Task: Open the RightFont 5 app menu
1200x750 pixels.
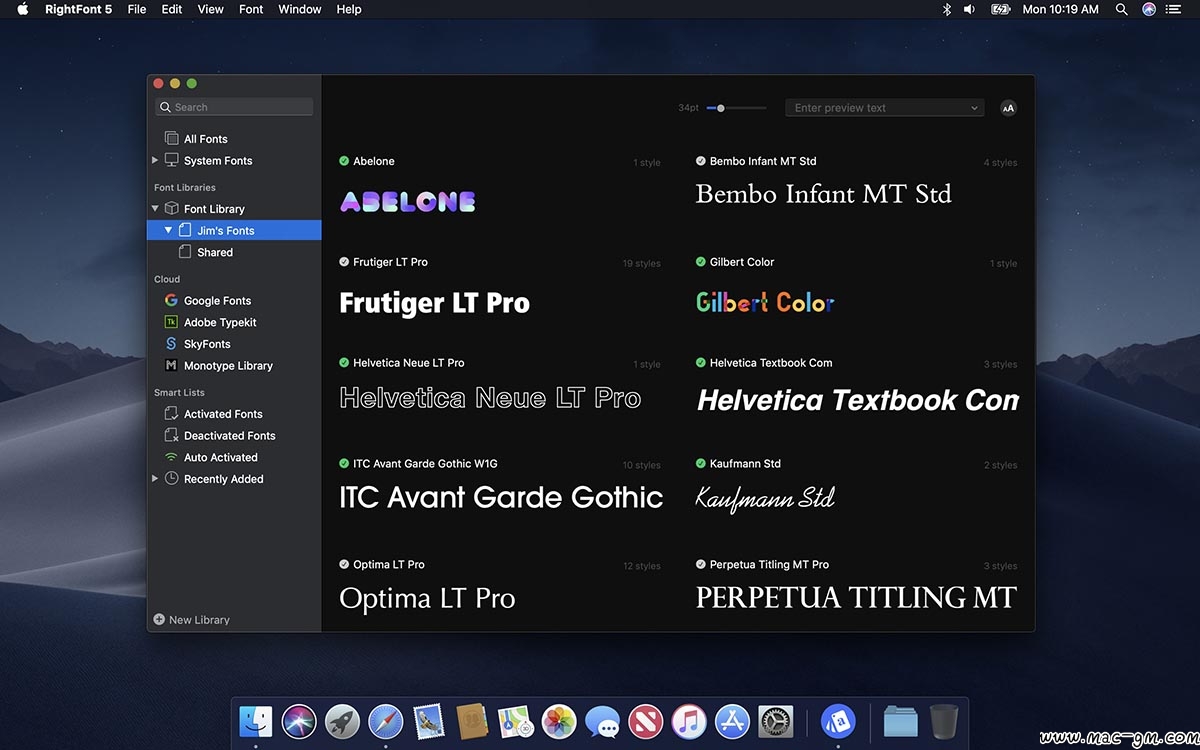Action: click(79, 9)
